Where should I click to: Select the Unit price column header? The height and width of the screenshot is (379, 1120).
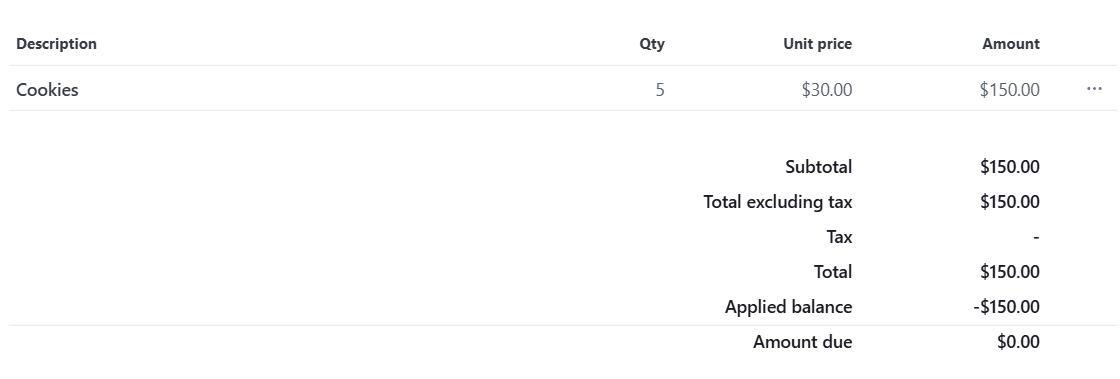pos(817,44)
